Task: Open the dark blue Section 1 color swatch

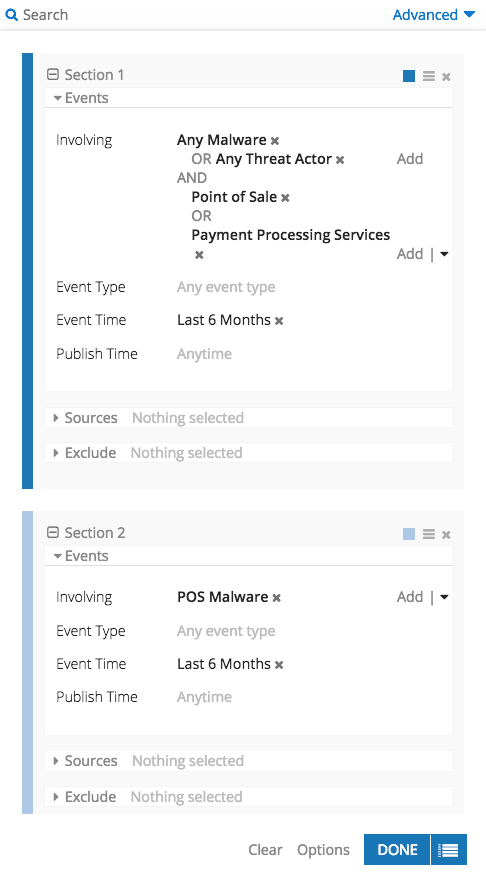Action: coord(409,76)
